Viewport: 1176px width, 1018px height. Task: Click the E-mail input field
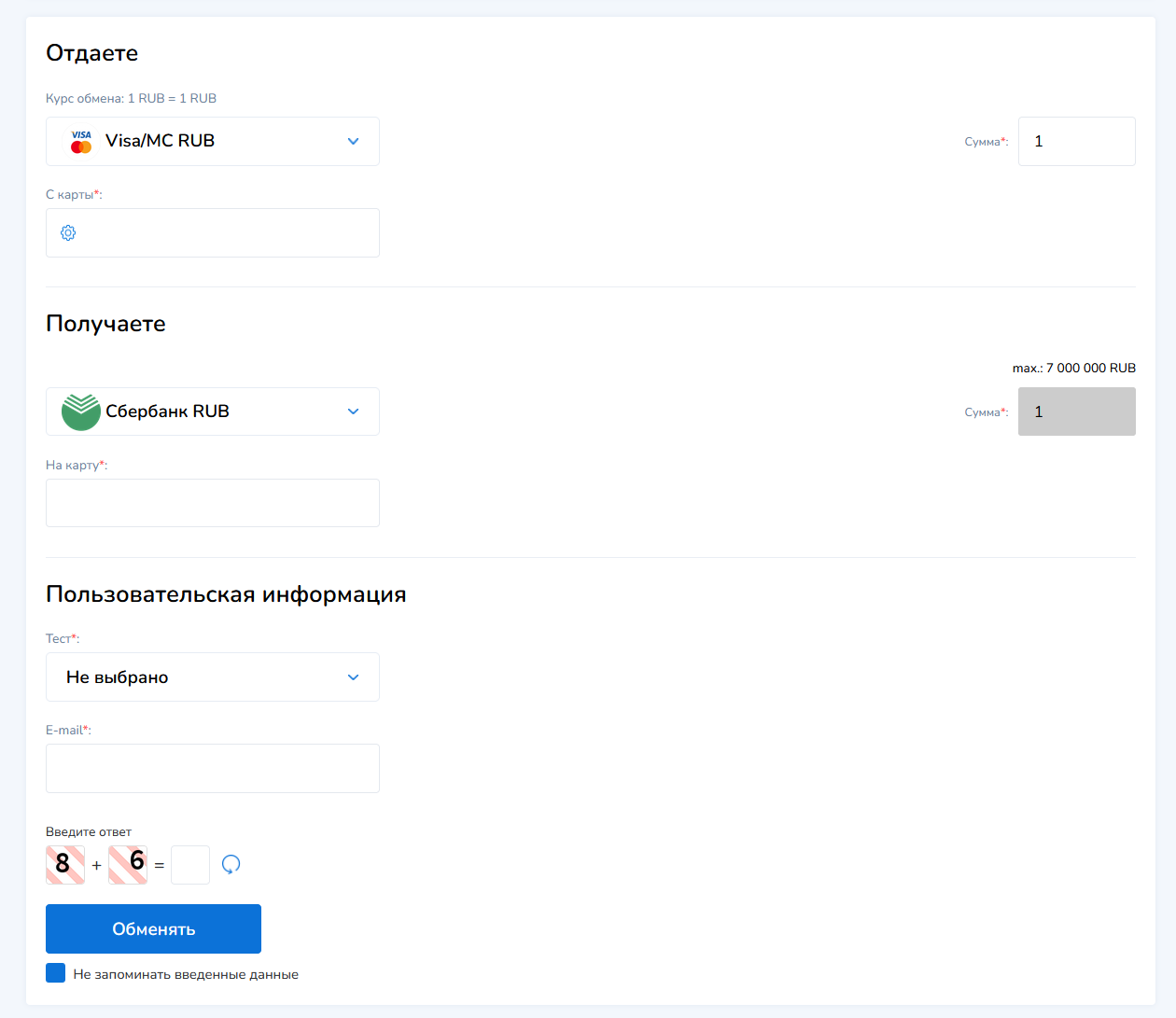213,769
